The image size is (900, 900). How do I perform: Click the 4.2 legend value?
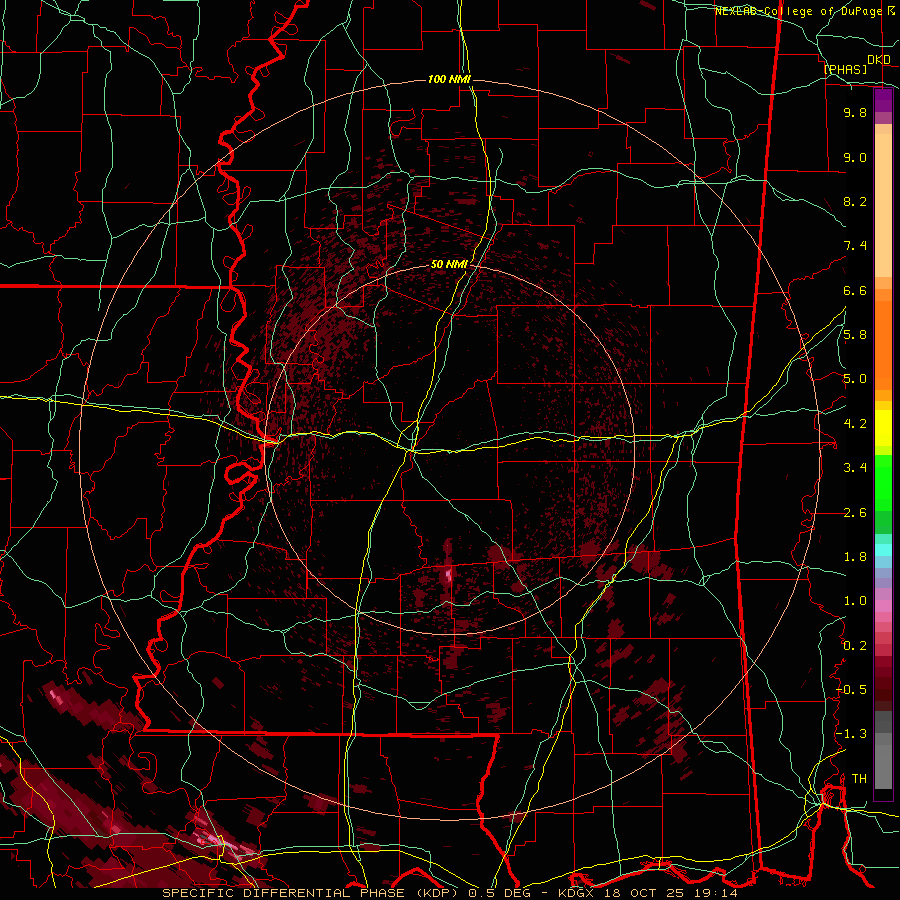(x=855, y=424)
